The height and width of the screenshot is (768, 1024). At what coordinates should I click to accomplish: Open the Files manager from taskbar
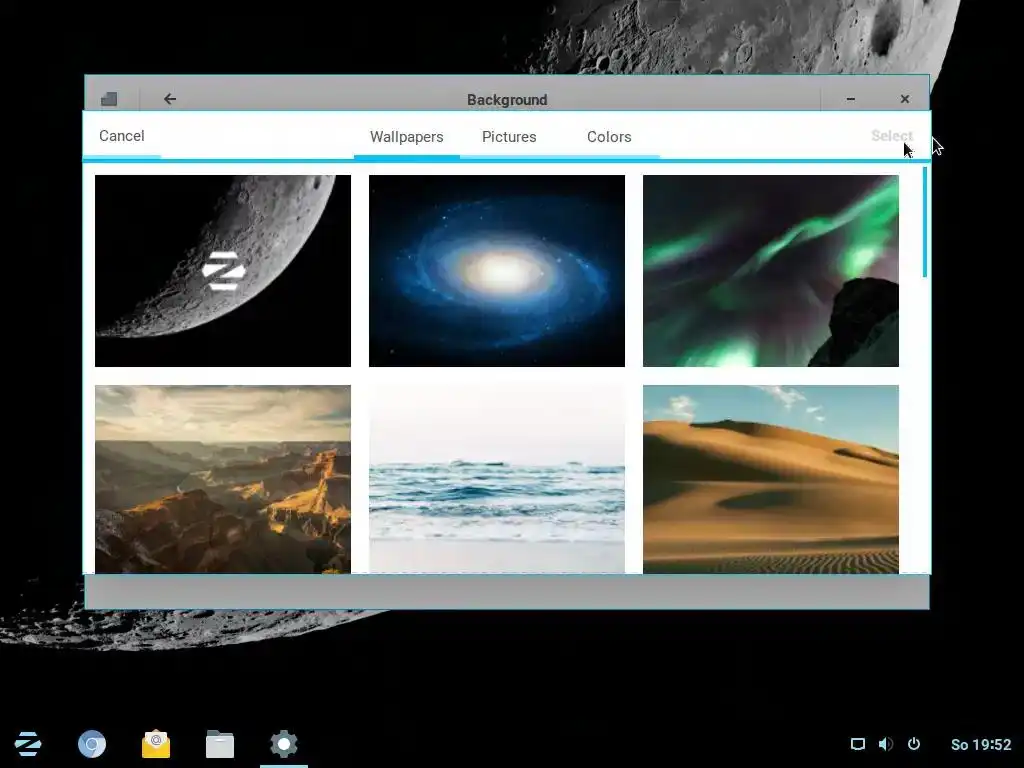point(220,744)
